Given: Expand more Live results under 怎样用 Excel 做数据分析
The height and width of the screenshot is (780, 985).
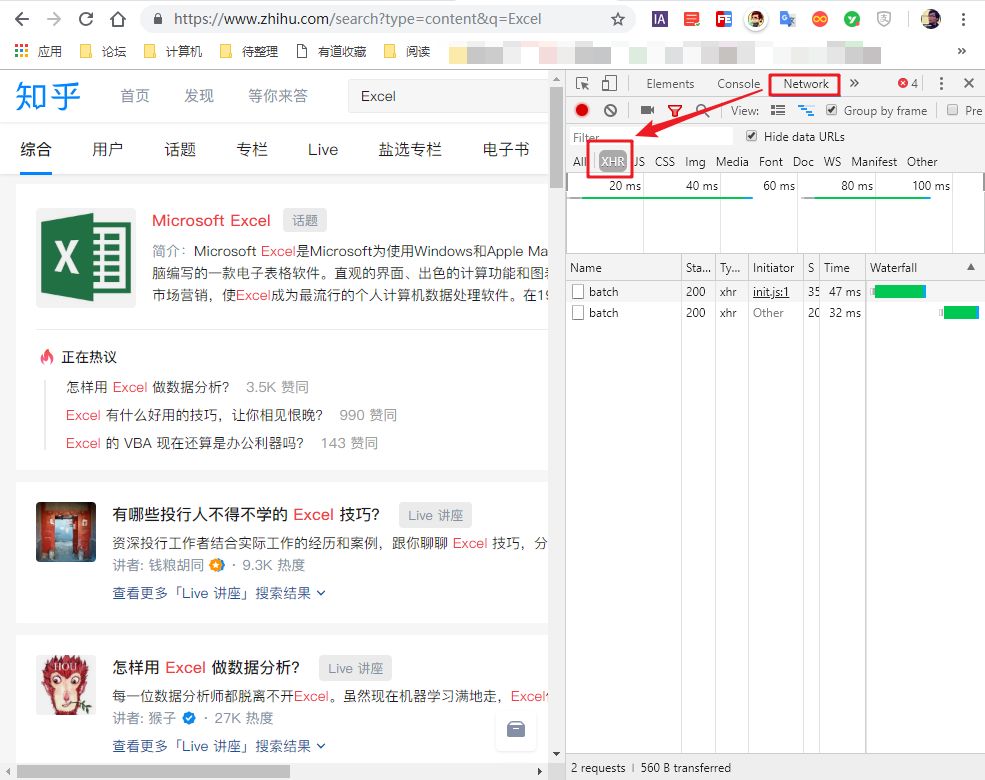Looking at the screenshot, I should [x=219, y=746].
